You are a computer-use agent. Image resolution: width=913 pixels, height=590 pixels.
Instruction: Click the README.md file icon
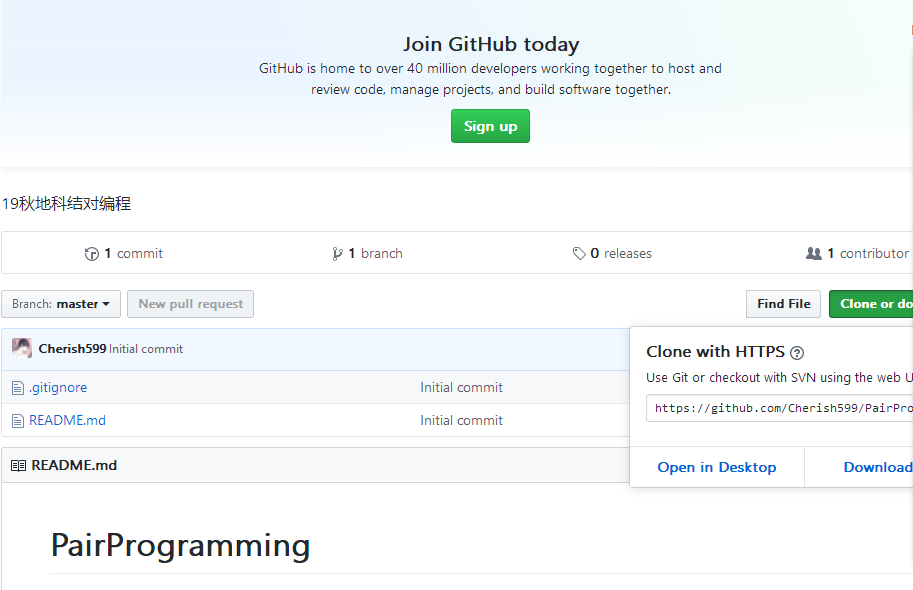(x=18, y=421)
